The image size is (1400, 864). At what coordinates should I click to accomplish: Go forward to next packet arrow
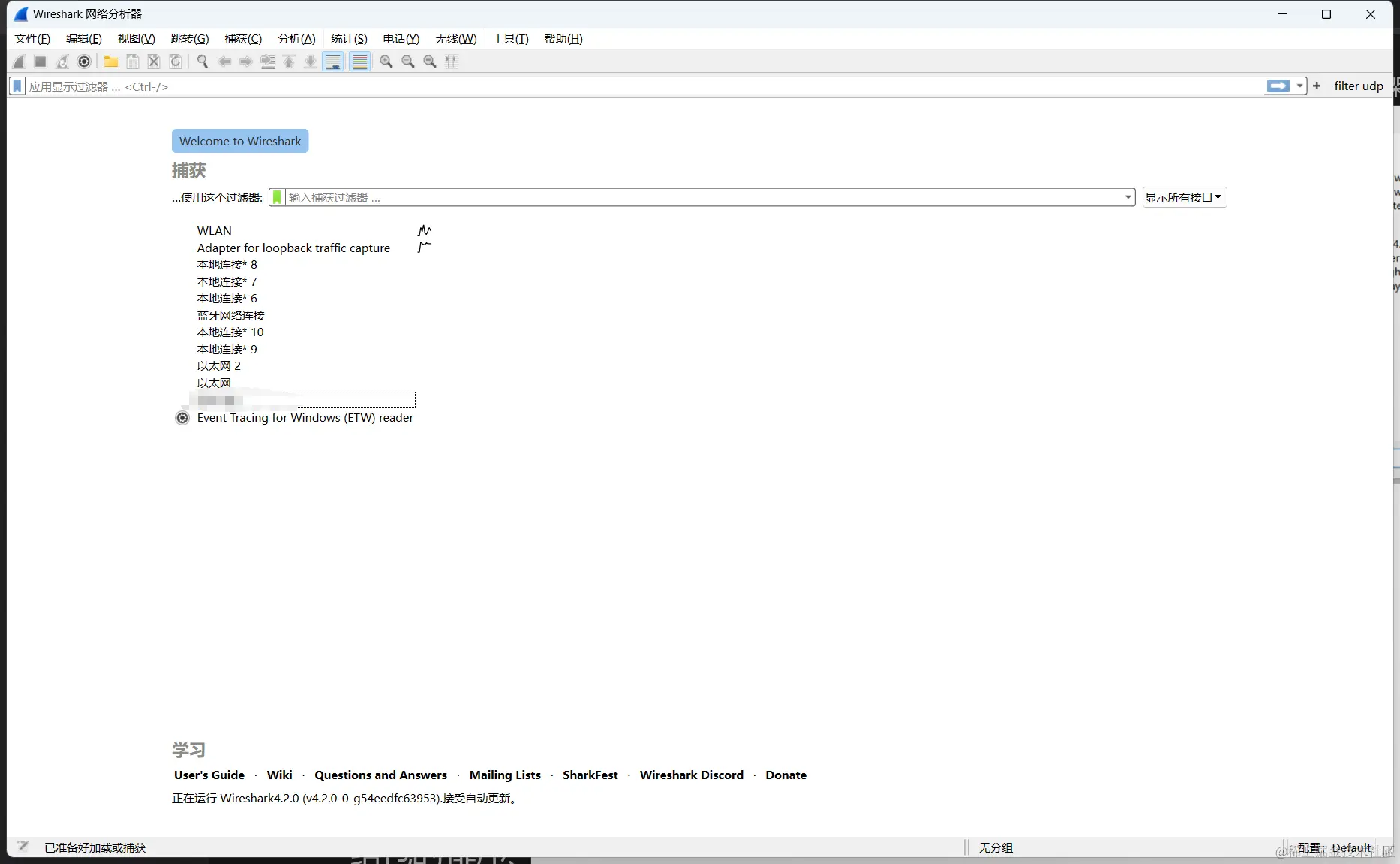tap(245, 61)
